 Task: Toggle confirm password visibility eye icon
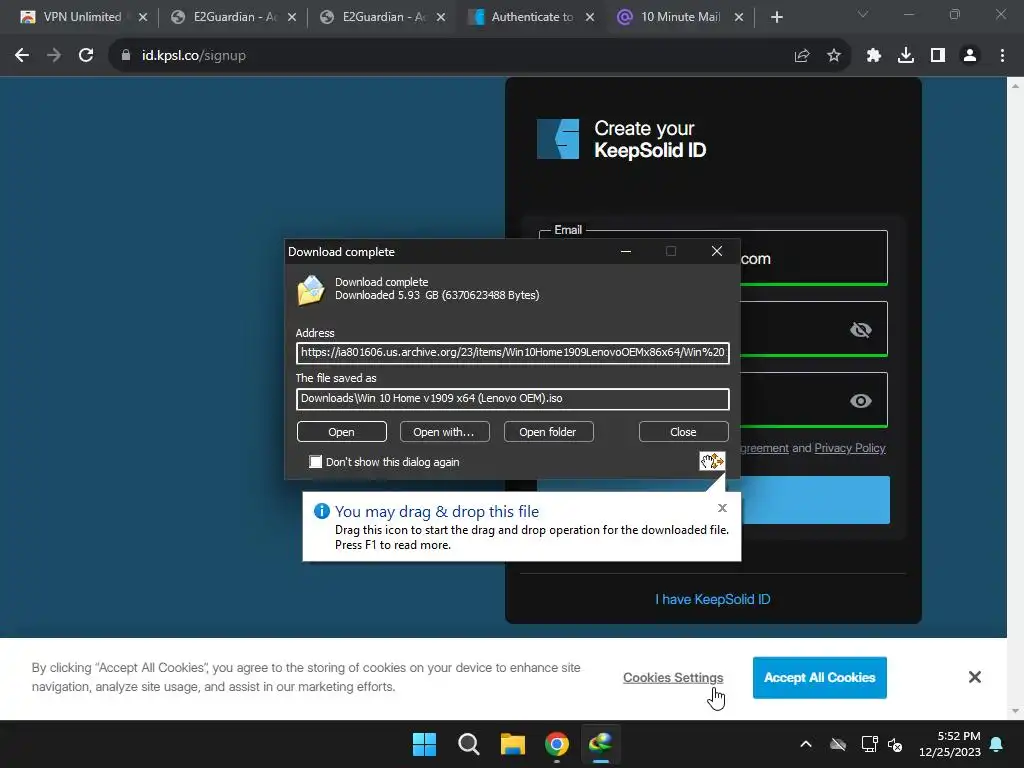point(861,401)
